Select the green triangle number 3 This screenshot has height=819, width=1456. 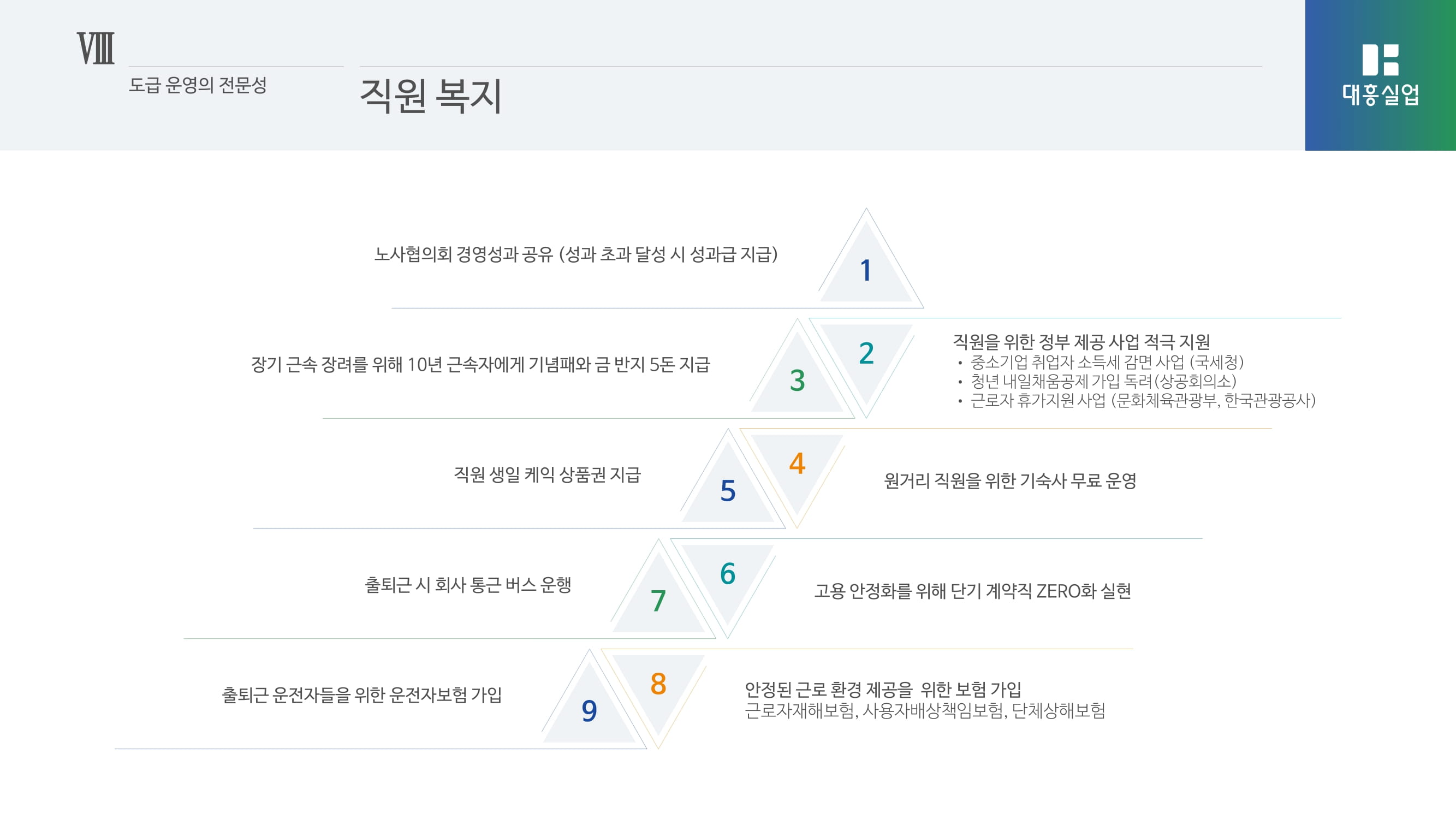pyautogui.click(x=797, y=381)
